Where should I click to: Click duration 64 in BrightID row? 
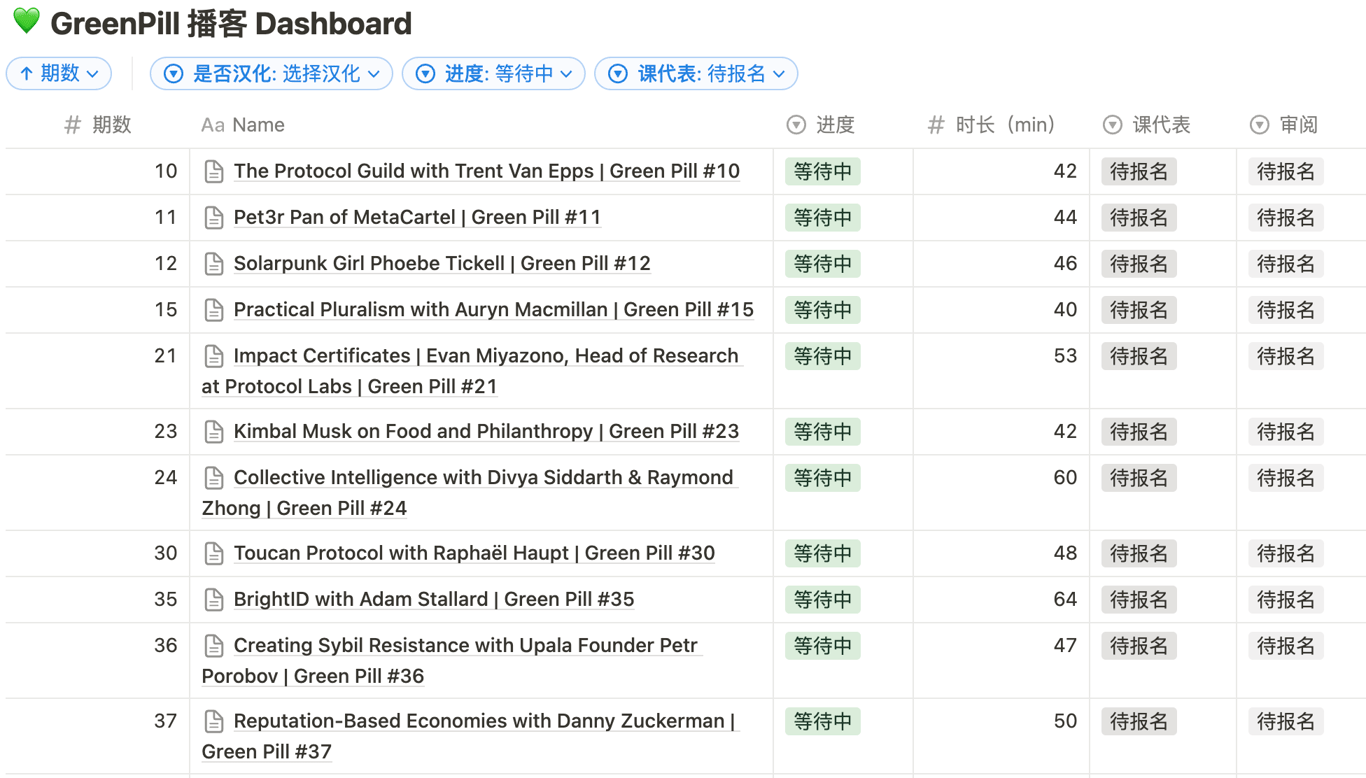tap(1065, 600)
